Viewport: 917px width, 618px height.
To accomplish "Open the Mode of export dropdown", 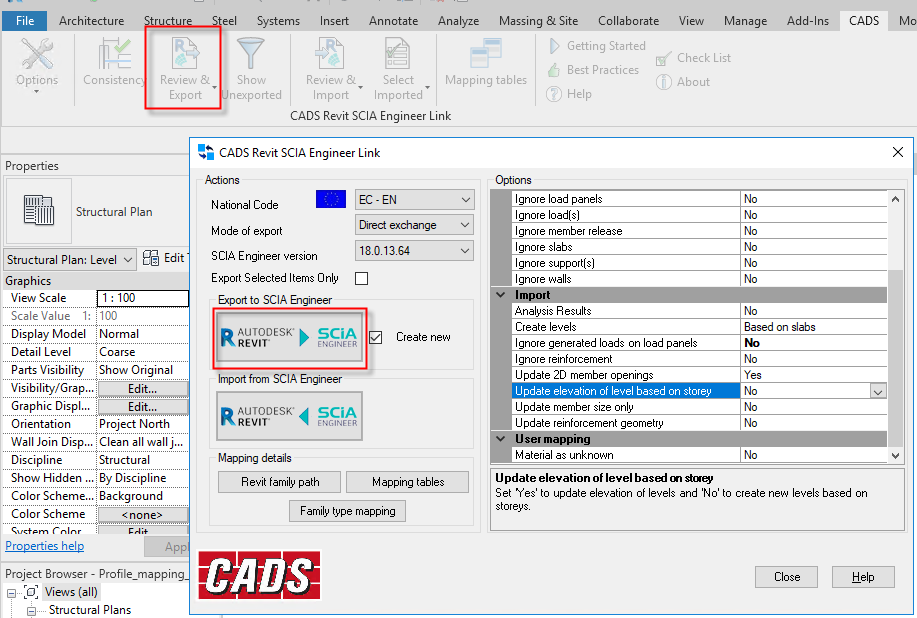I will coord(415,226).
